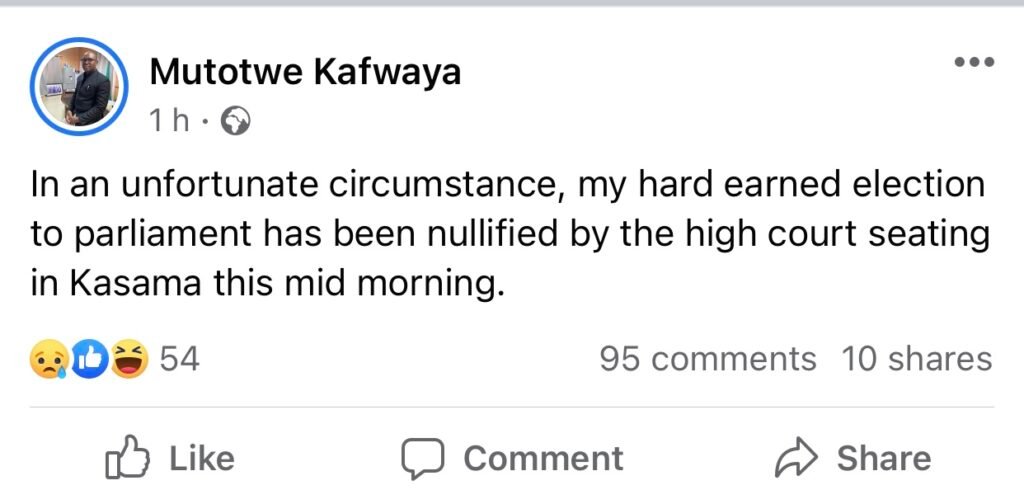
Task: Click the blue thumbs-up reaction emoji
Action: (88, 359)
